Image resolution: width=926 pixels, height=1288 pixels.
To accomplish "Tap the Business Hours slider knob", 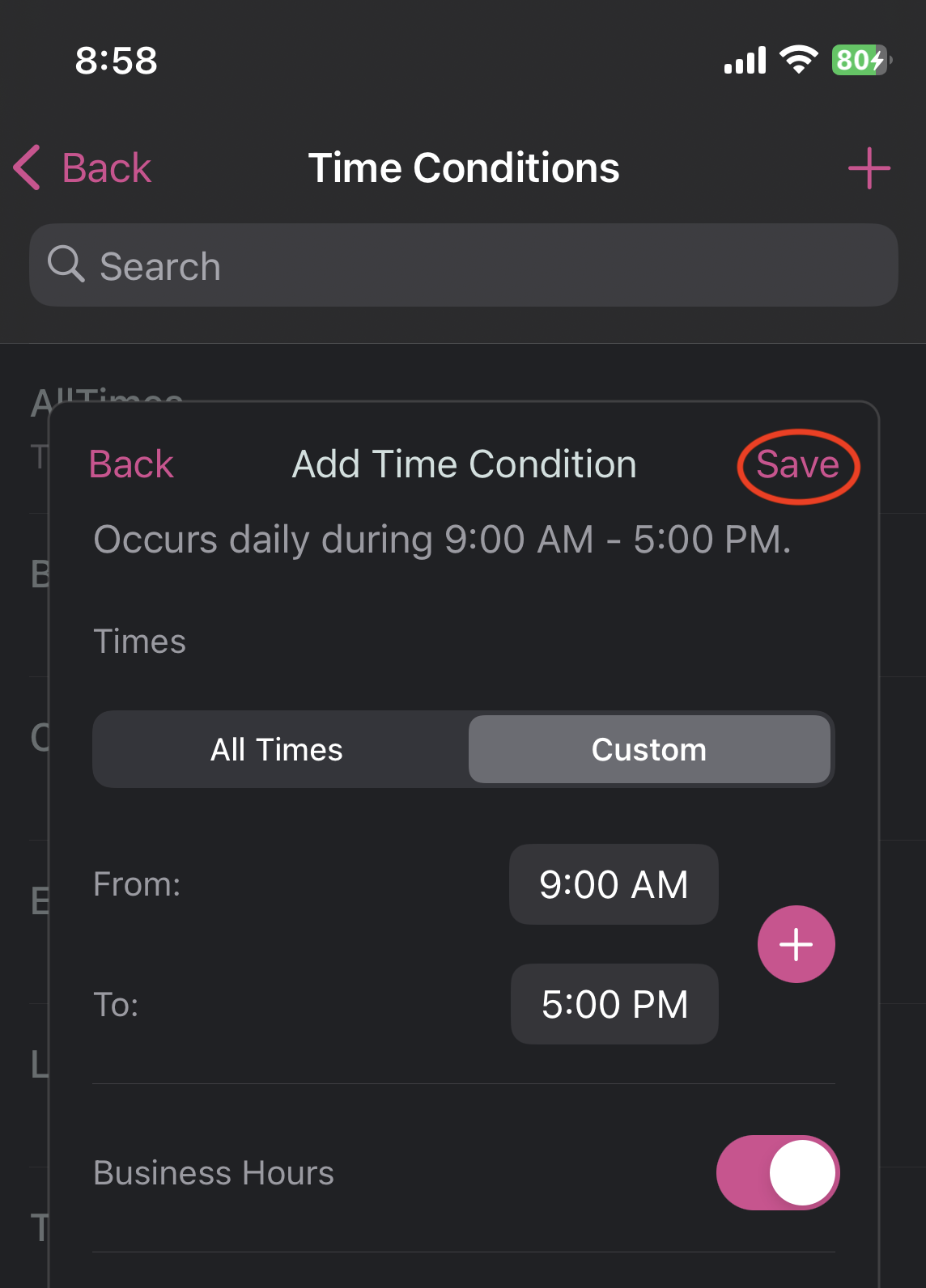I will click(800, 1172).
